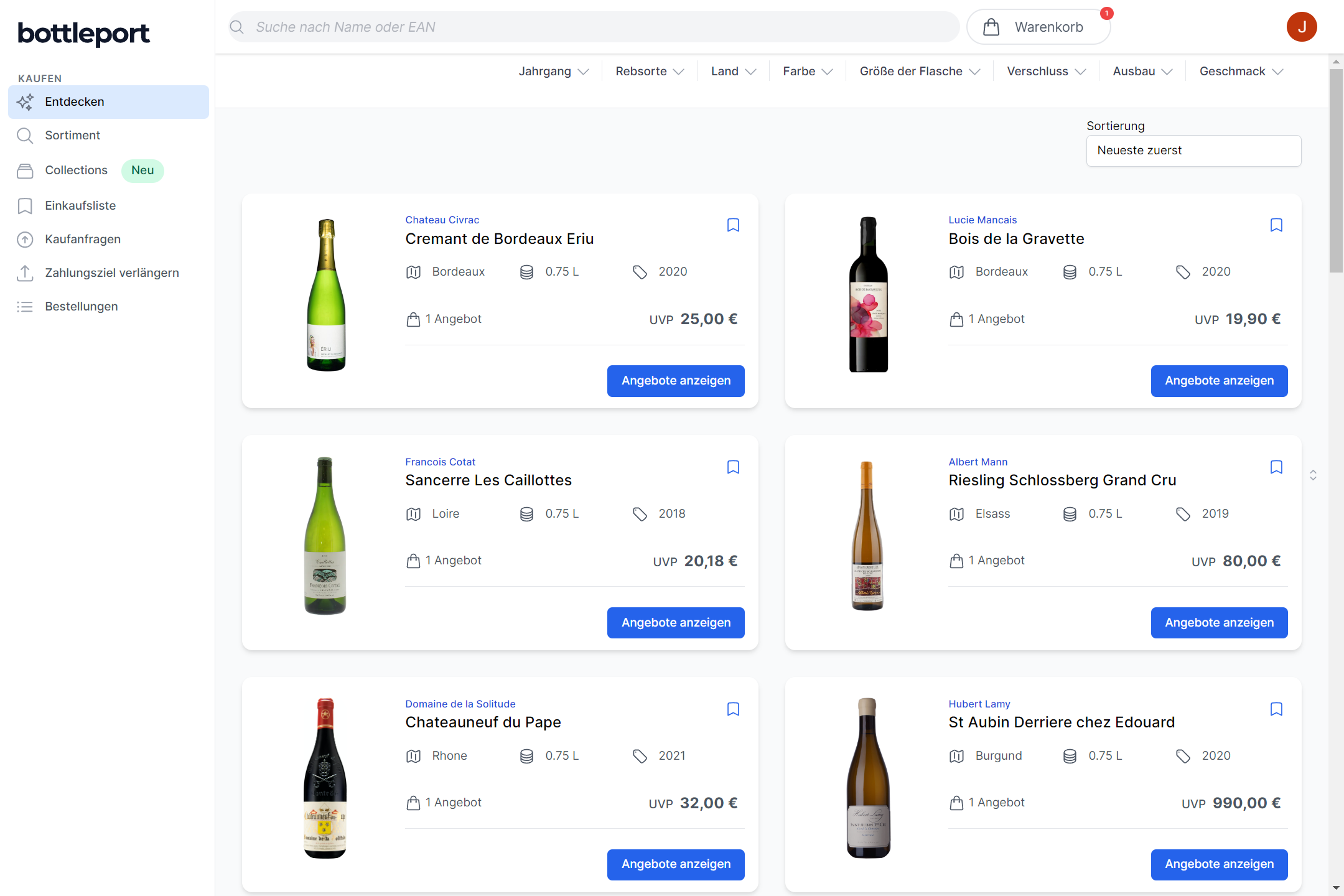Bookmark Riesling Schlossberg Grand Cru
Image resolution: width=1344 pixels, height=896 pixels.
pyautogui.click(x=1276, y=467)
